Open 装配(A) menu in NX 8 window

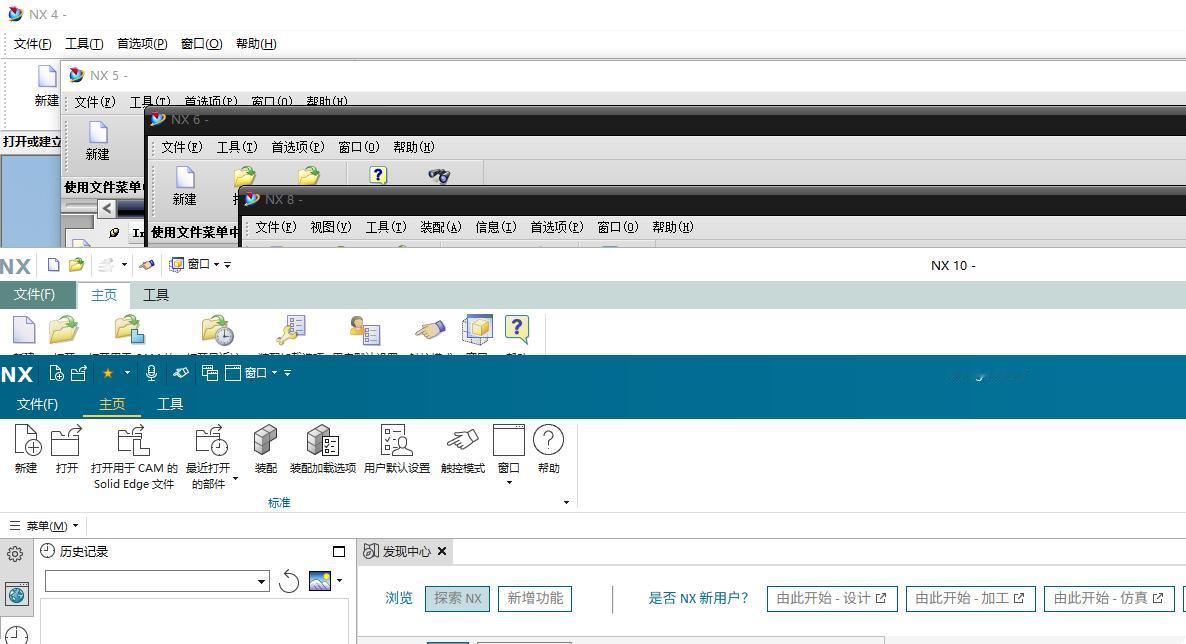[441, 227]
